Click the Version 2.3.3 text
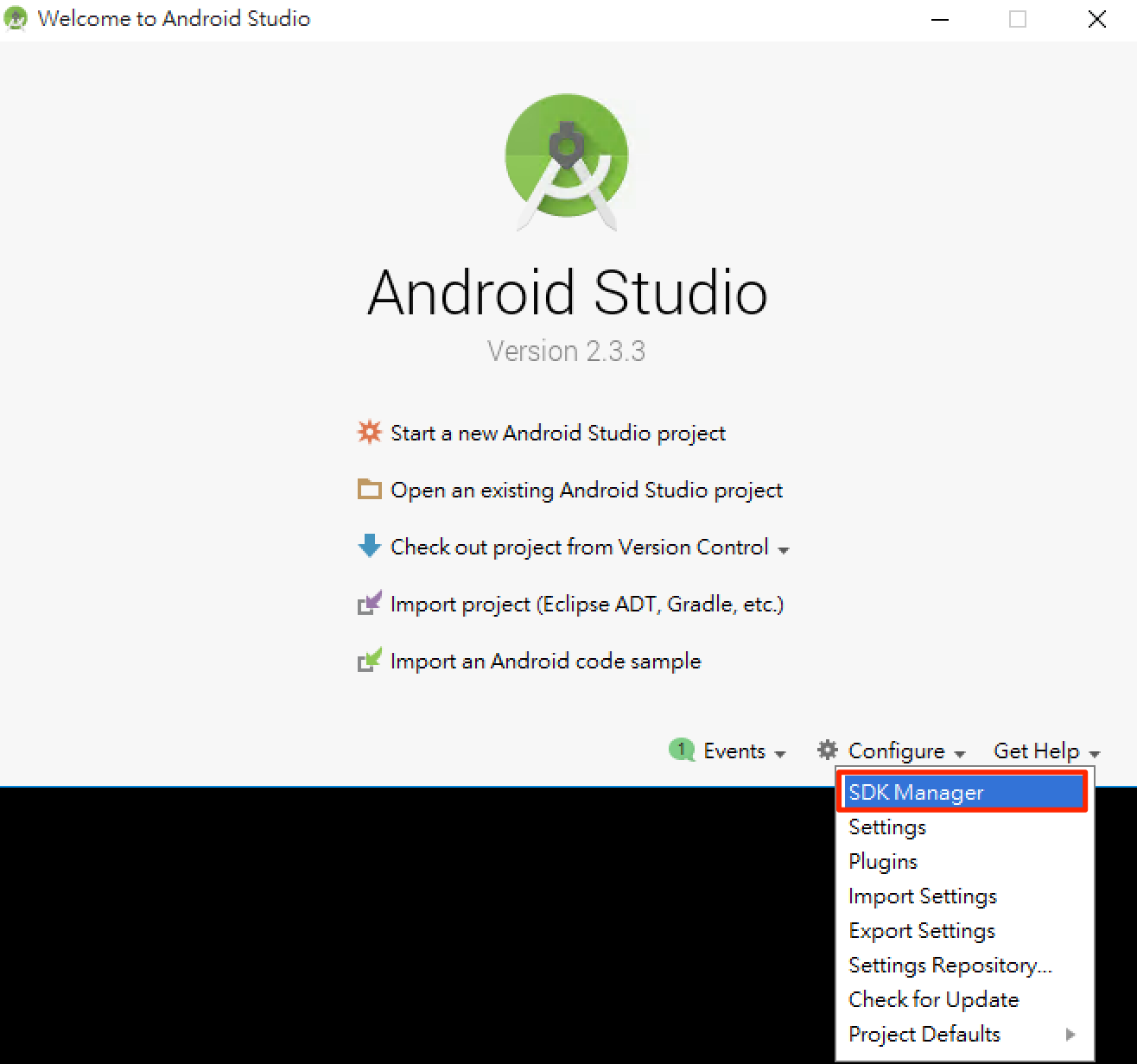The width and height of the screenshot is (1137, 1064). click(566, 351)
